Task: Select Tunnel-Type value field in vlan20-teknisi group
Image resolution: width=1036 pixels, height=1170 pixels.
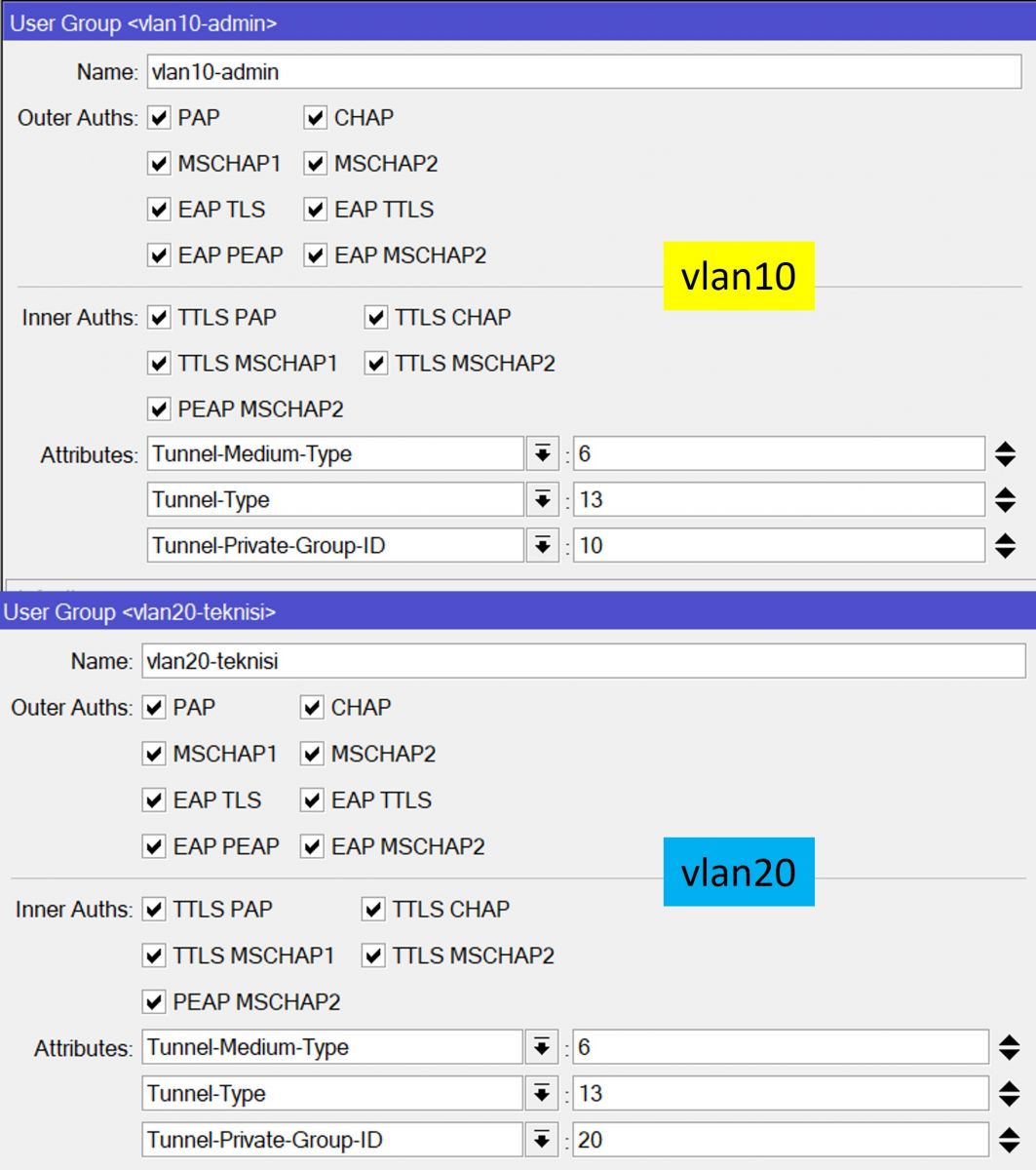Action: (x=780, y=1094)
